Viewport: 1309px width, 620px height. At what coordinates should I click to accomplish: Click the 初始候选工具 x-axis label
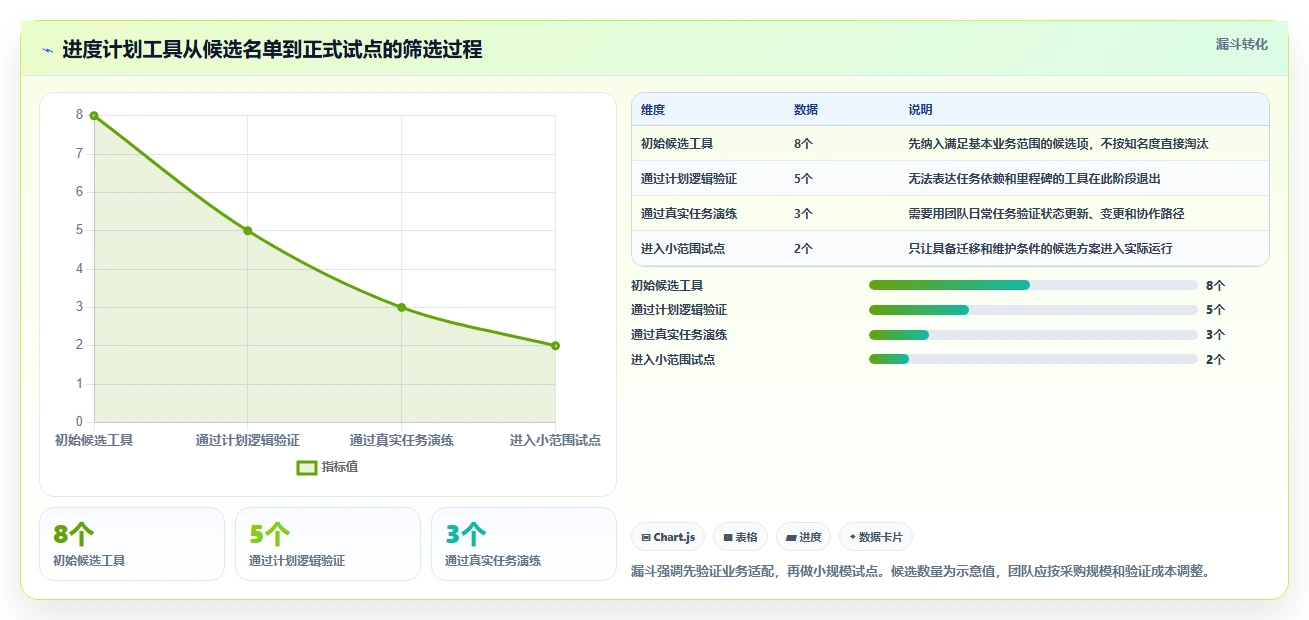pyautogui.click(x=94, y=440)
